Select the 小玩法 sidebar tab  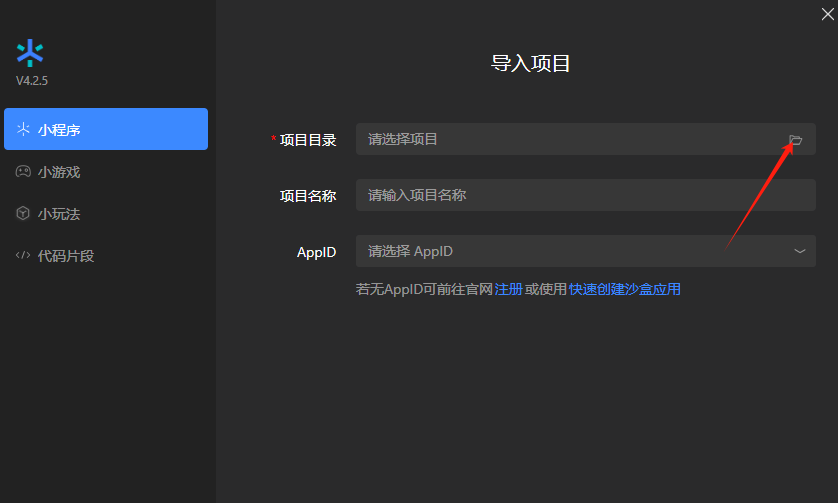(59, 214)
